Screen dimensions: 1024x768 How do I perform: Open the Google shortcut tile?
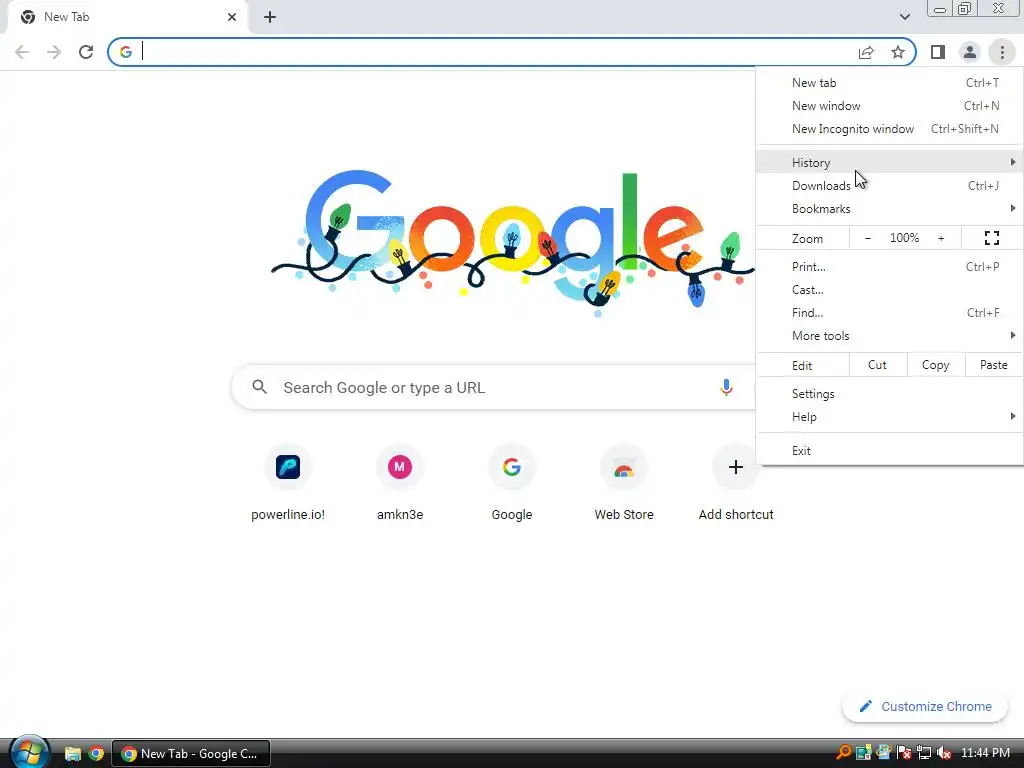coord(512,483)
